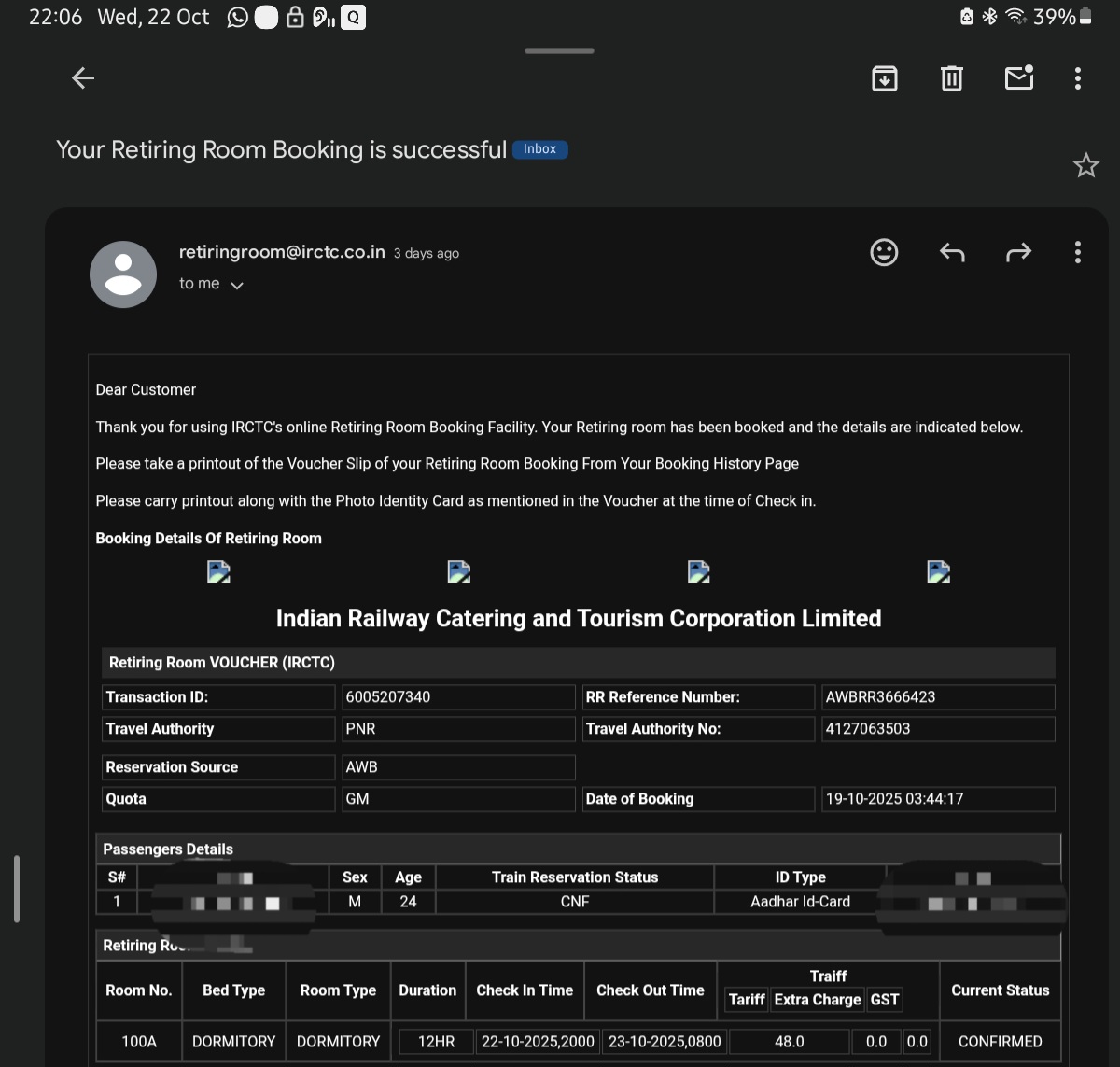
Task: Tap the sender avatar picture
Action: (x=123, y=274)
